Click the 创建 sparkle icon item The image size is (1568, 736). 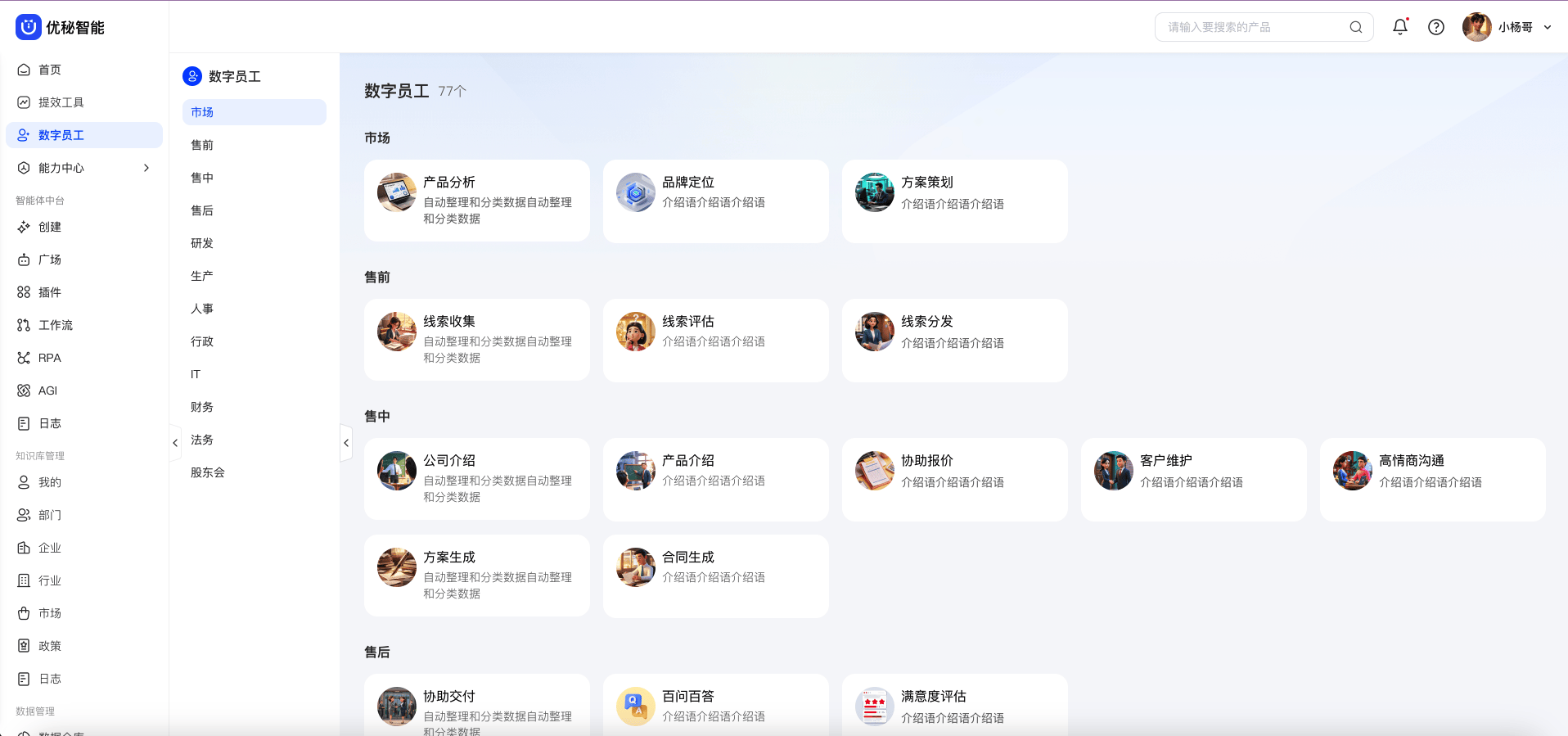coord(25,227)
